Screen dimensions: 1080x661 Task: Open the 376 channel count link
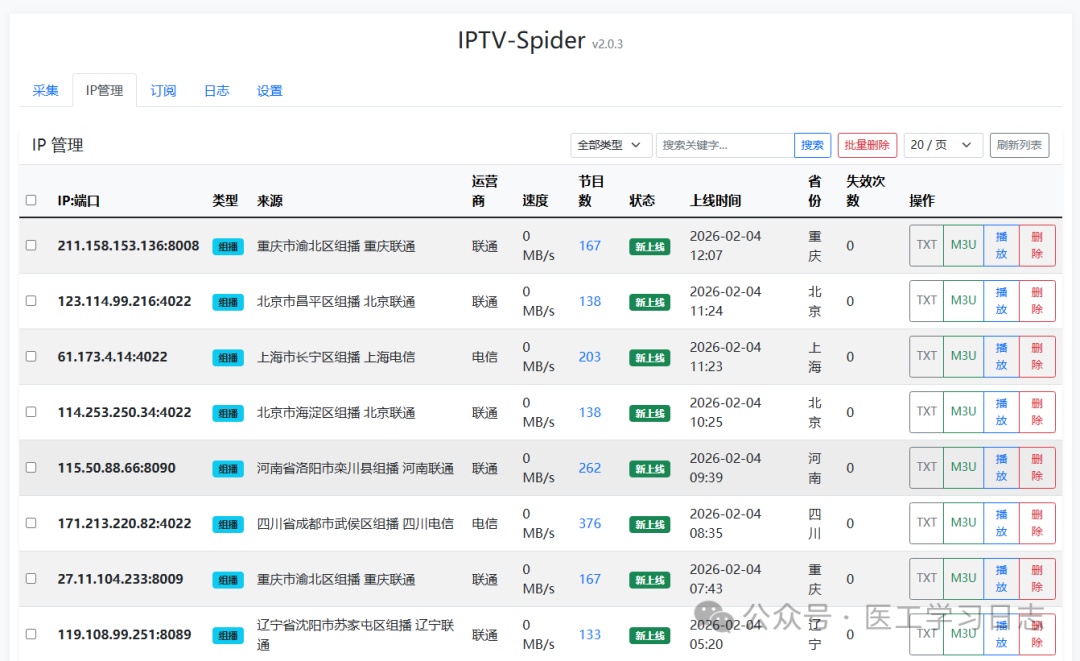tap(590, 523)
